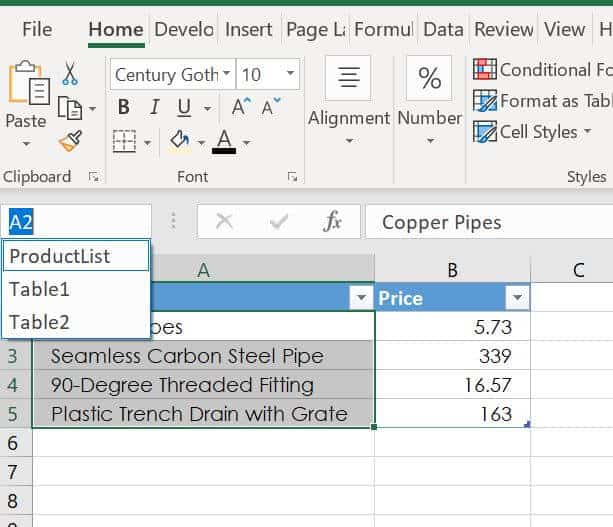The width and height of the screenshot is (613, 527).
Task: Click the Increase Font Size icon
Action: pyautogui.click(x=241, y=107)
